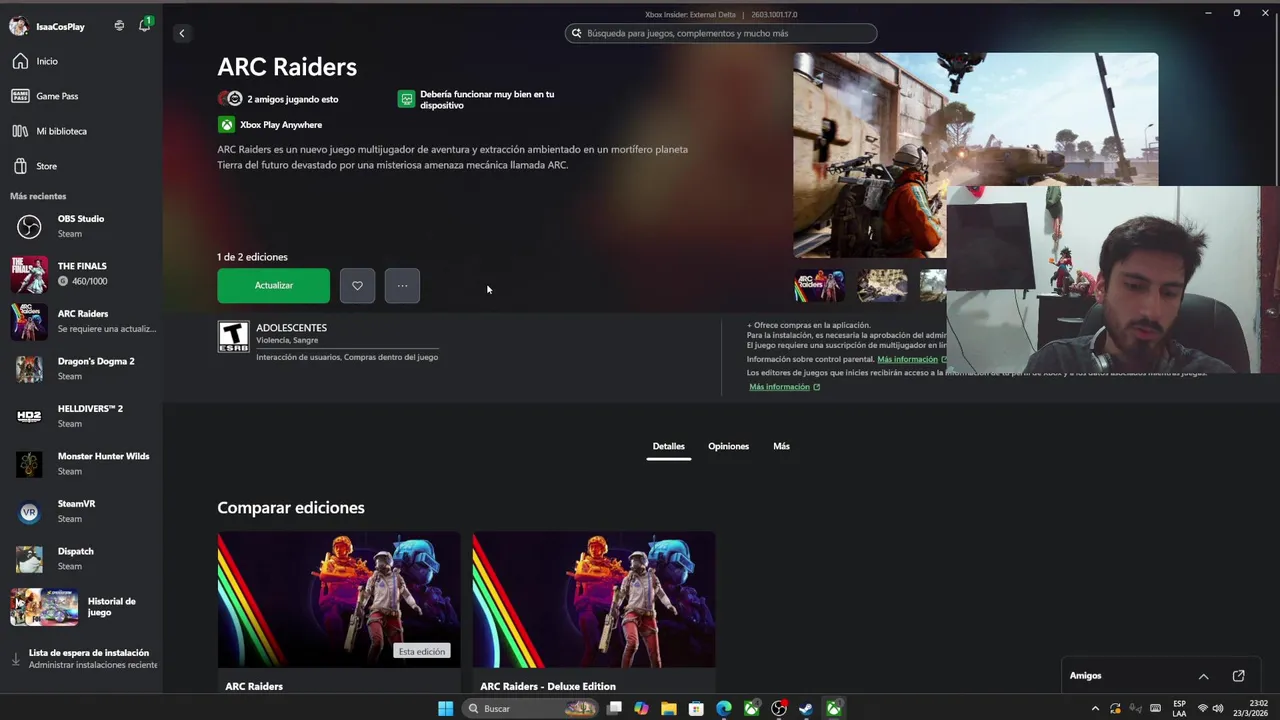Open Más información link below publishers note

(x=784, y=387)
